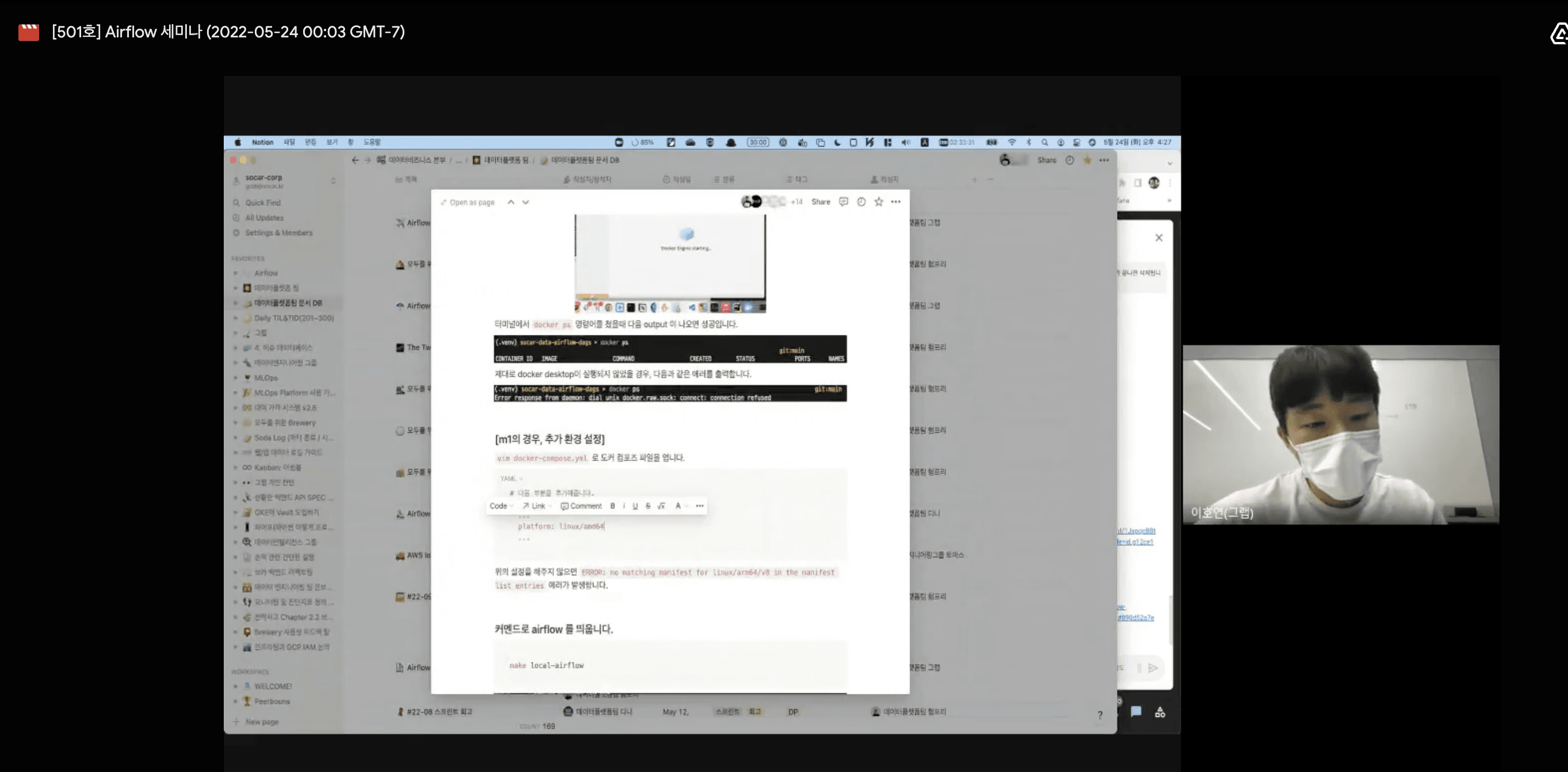Open the meeting activities shapes icon
This screenshot has width=1568, height=772.
(1160, 712)
